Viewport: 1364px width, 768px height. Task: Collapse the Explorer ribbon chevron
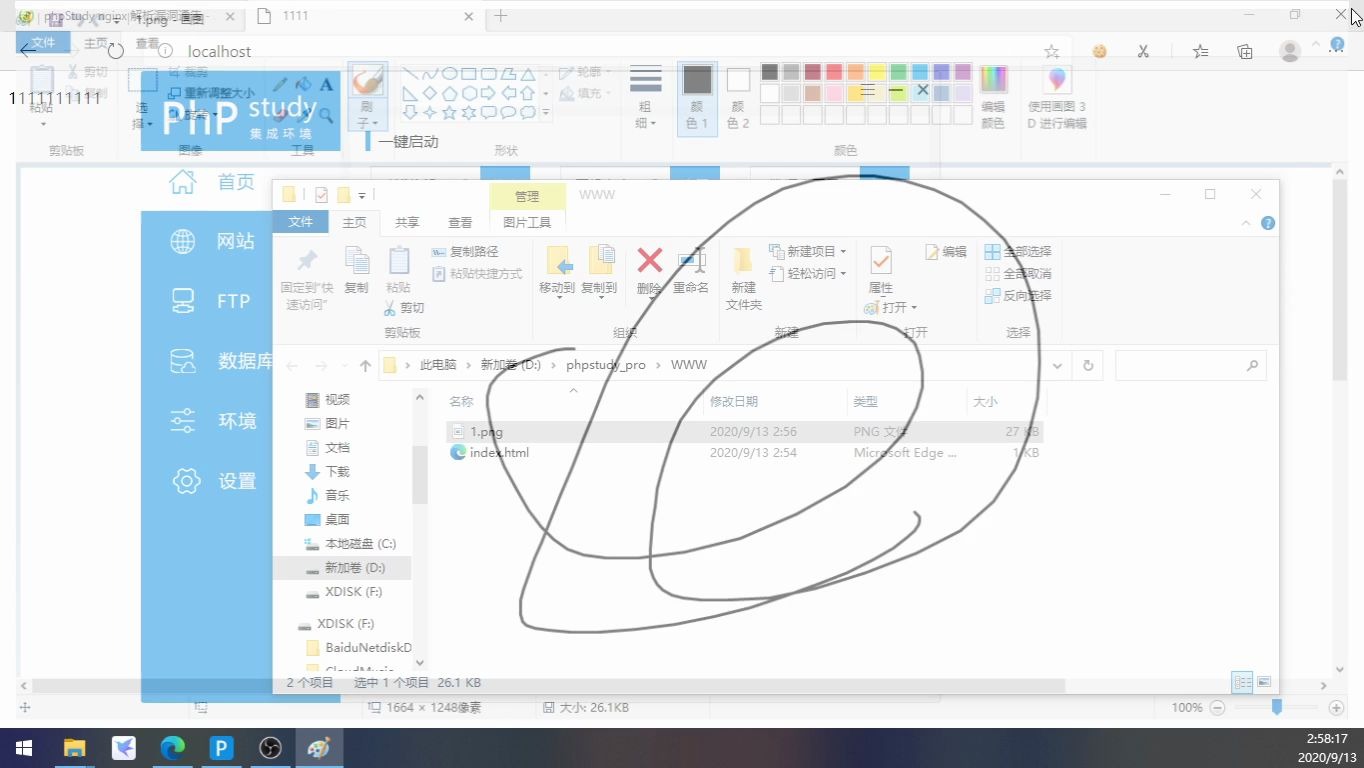1246,223
